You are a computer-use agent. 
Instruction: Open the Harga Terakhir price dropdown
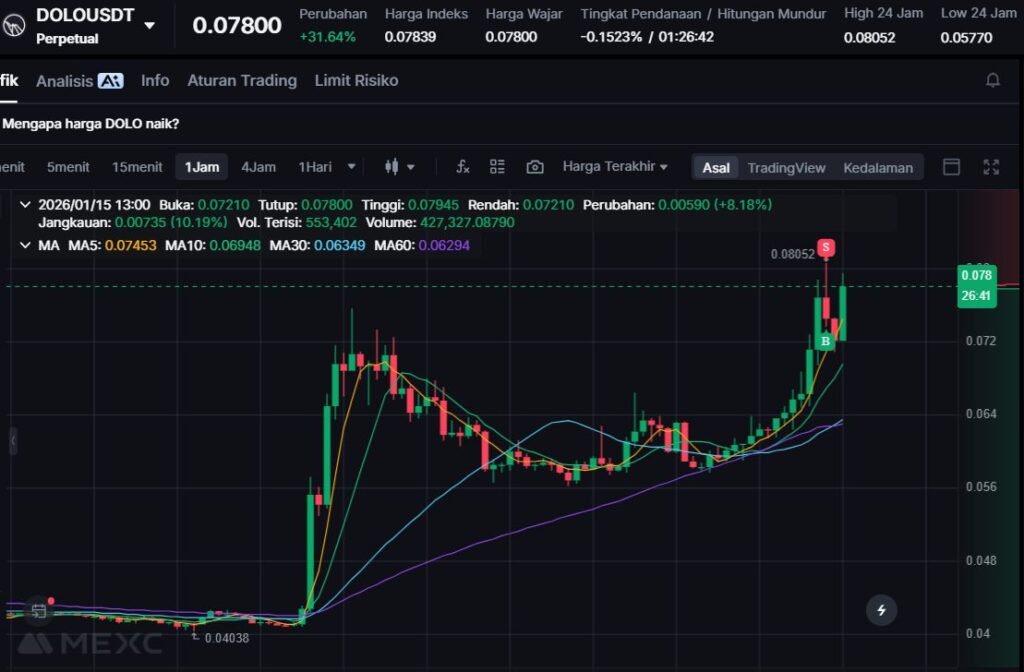coord(615,166)
